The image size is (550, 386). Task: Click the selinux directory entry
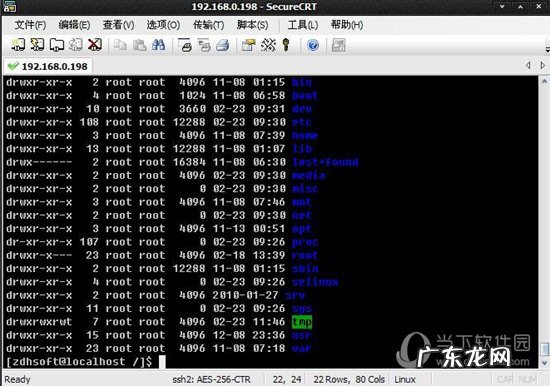315,282
